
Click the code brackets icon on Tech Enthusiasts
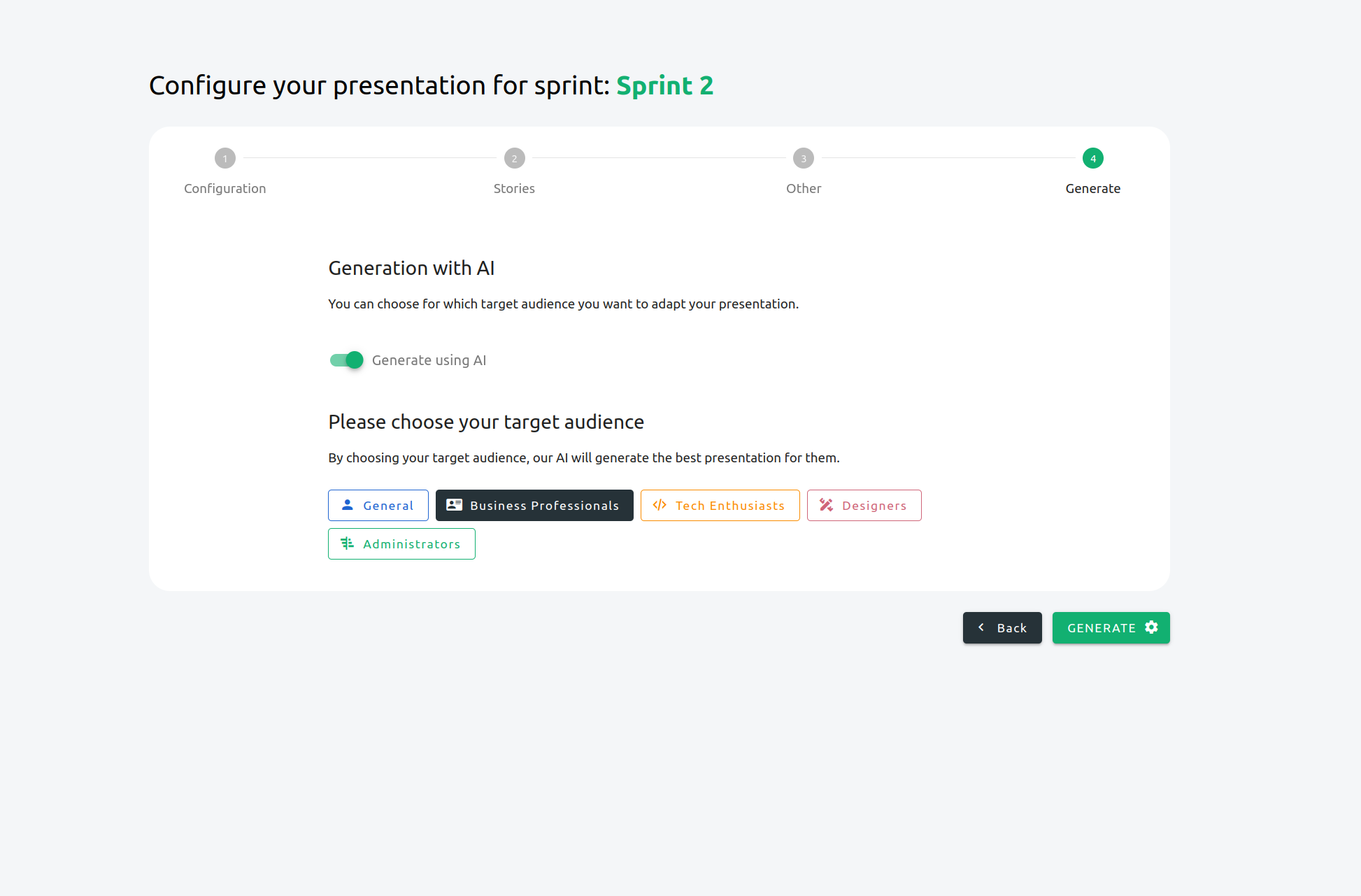660,505
